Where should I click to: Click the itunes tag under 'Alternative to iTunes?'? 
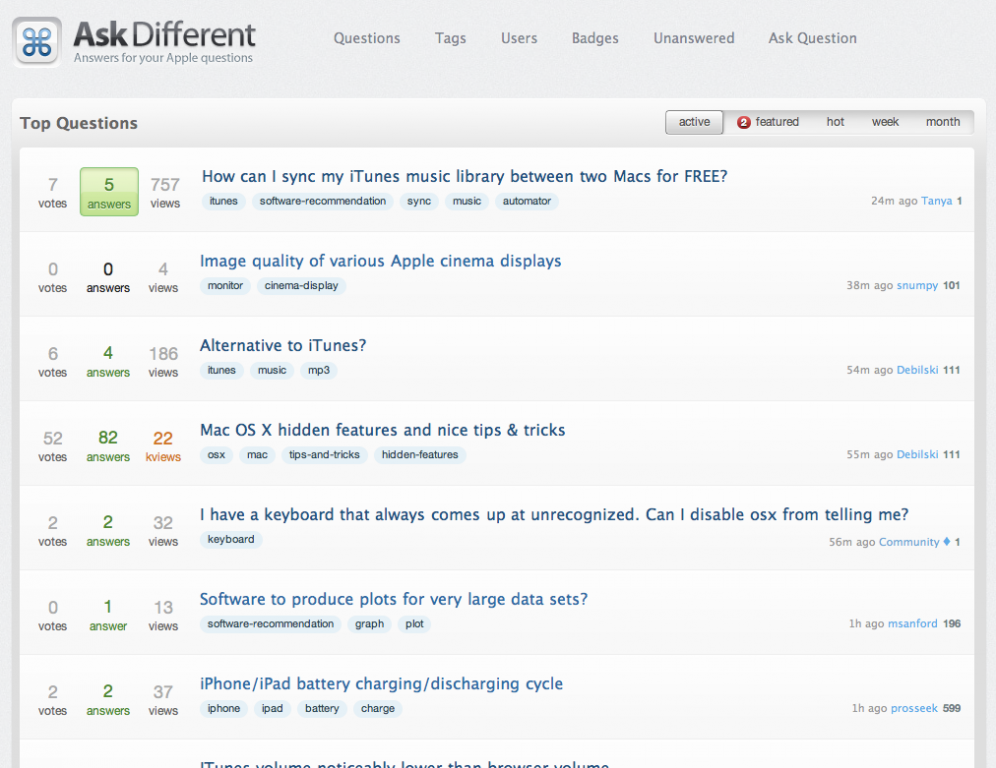222,370
